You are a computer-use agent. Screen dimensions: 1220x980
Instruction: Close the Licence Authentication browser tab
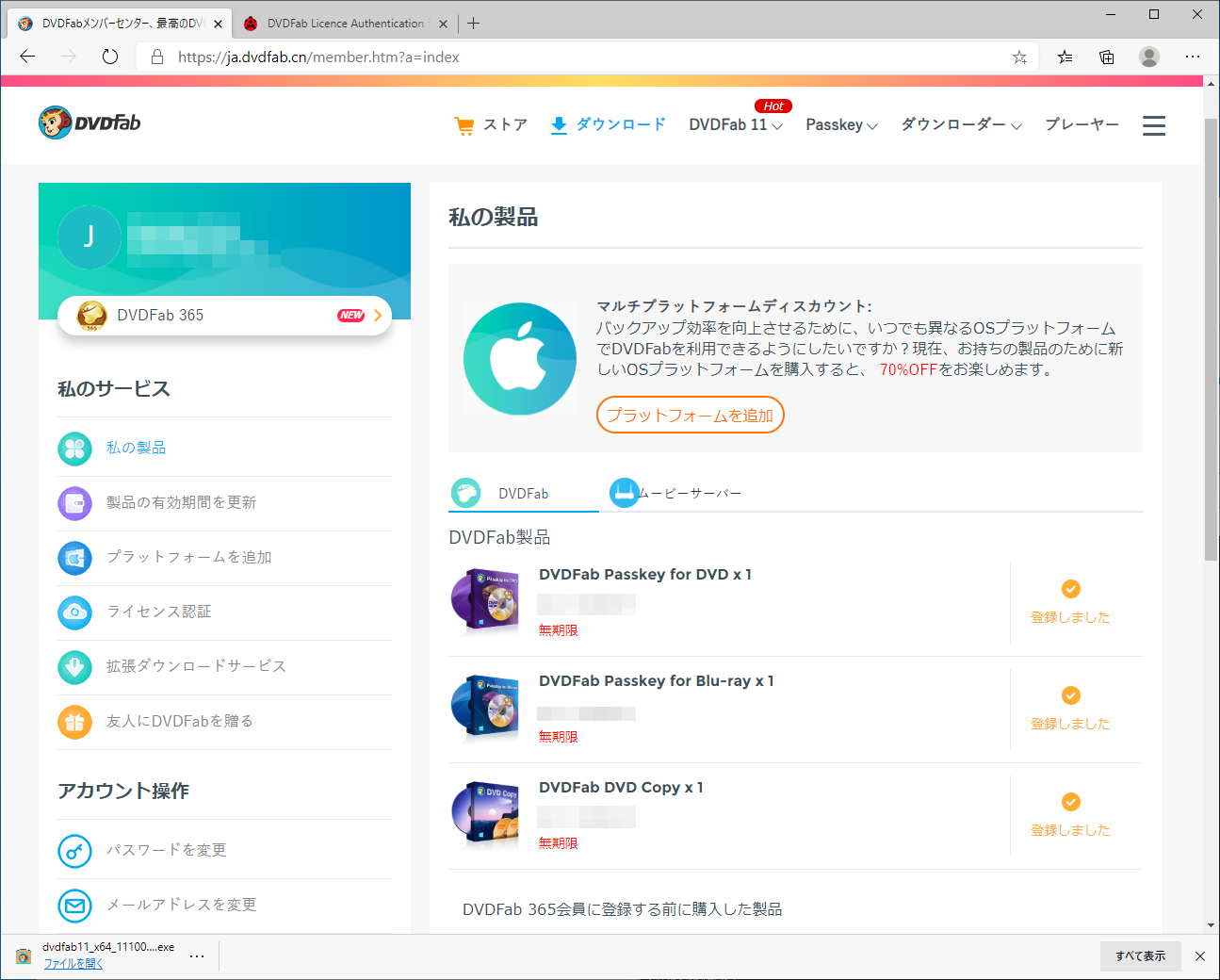click(443, 24)
